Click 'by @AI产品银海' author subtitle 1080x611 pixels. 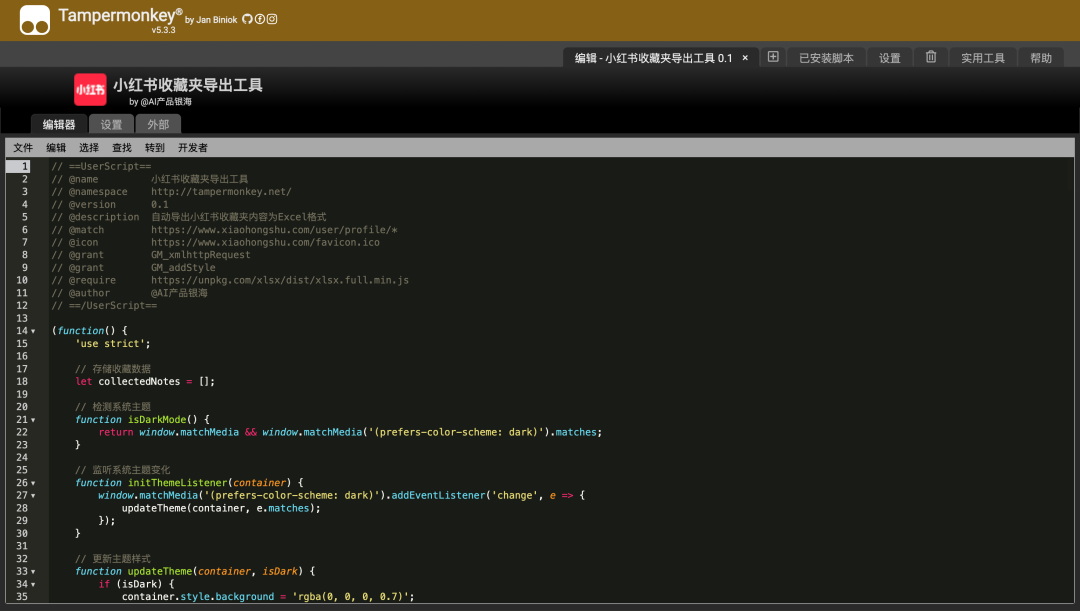pyautogui.click(x=160, y=102)
